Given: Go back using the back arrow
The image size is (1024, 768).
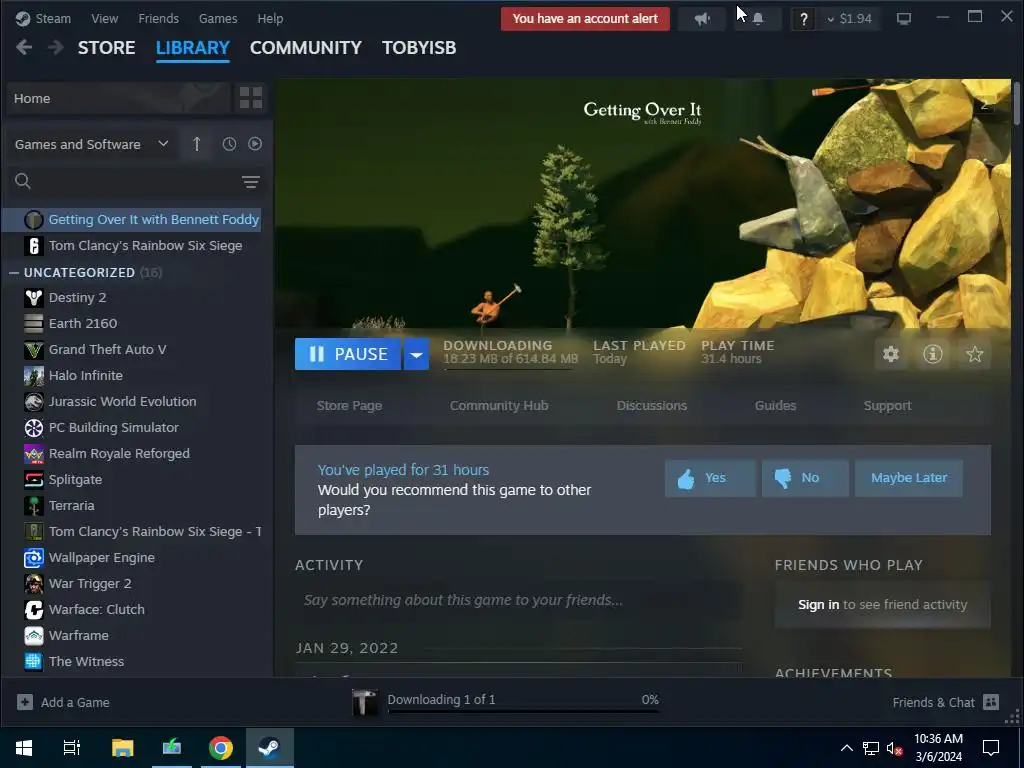Looking at the screenshot, I should (x=24, y=47).
